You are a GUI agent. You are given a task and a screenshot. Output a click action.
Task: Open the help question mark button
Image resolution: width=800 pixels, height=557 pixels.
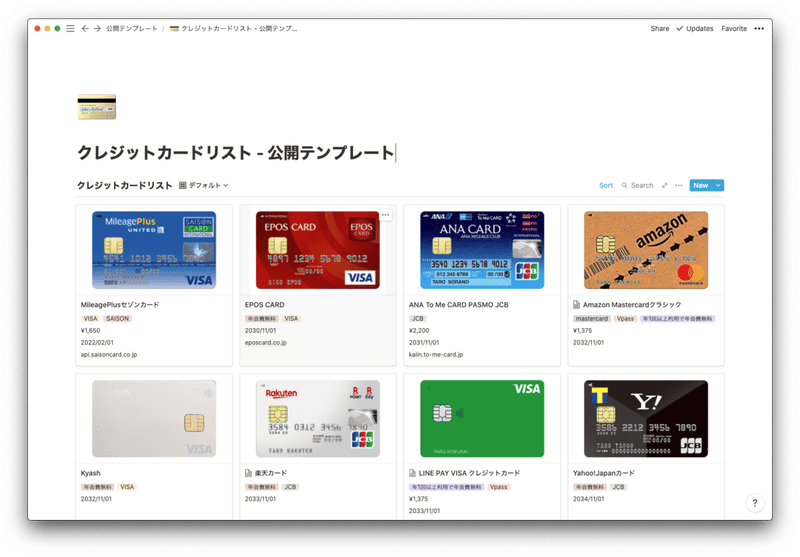(755, 503)
